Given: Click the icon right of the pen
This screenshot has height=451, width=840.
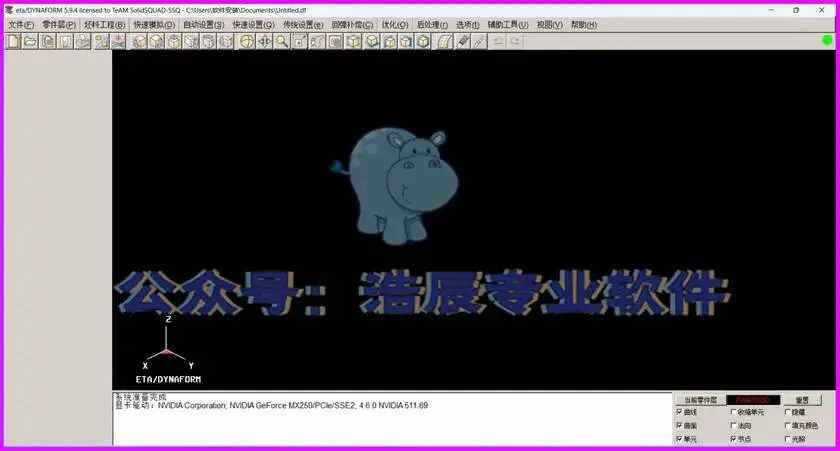Looking at the screenshot, I should 479,41.
